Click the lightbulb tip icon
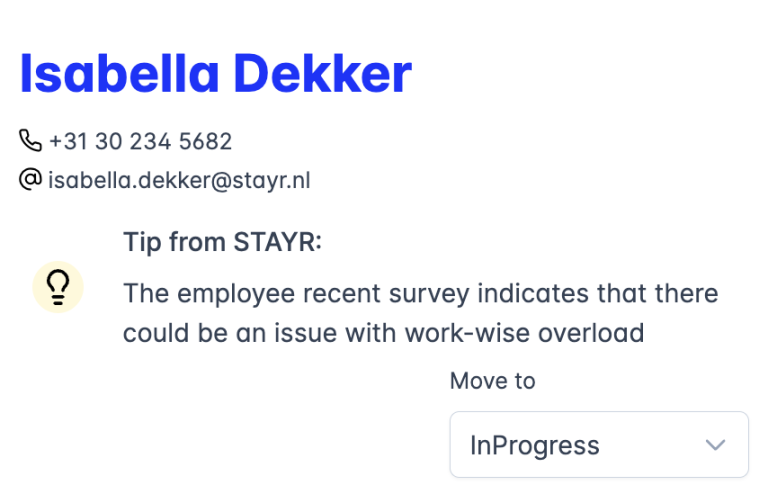Screen dimensions: 768x494 tap(58, 287)
